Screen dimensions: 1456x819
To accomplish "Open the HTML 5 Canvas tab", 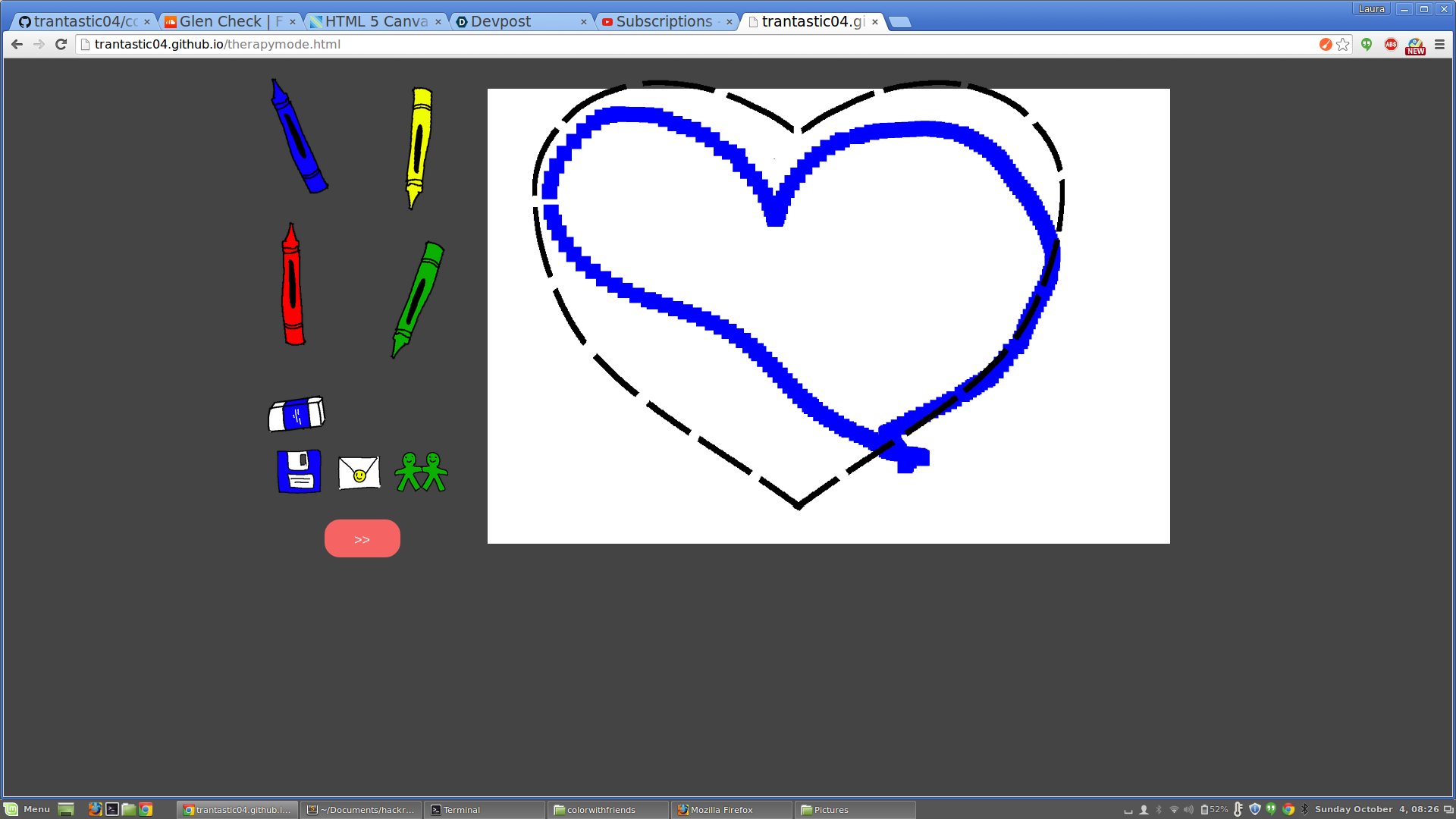I will tap(375, 22).
